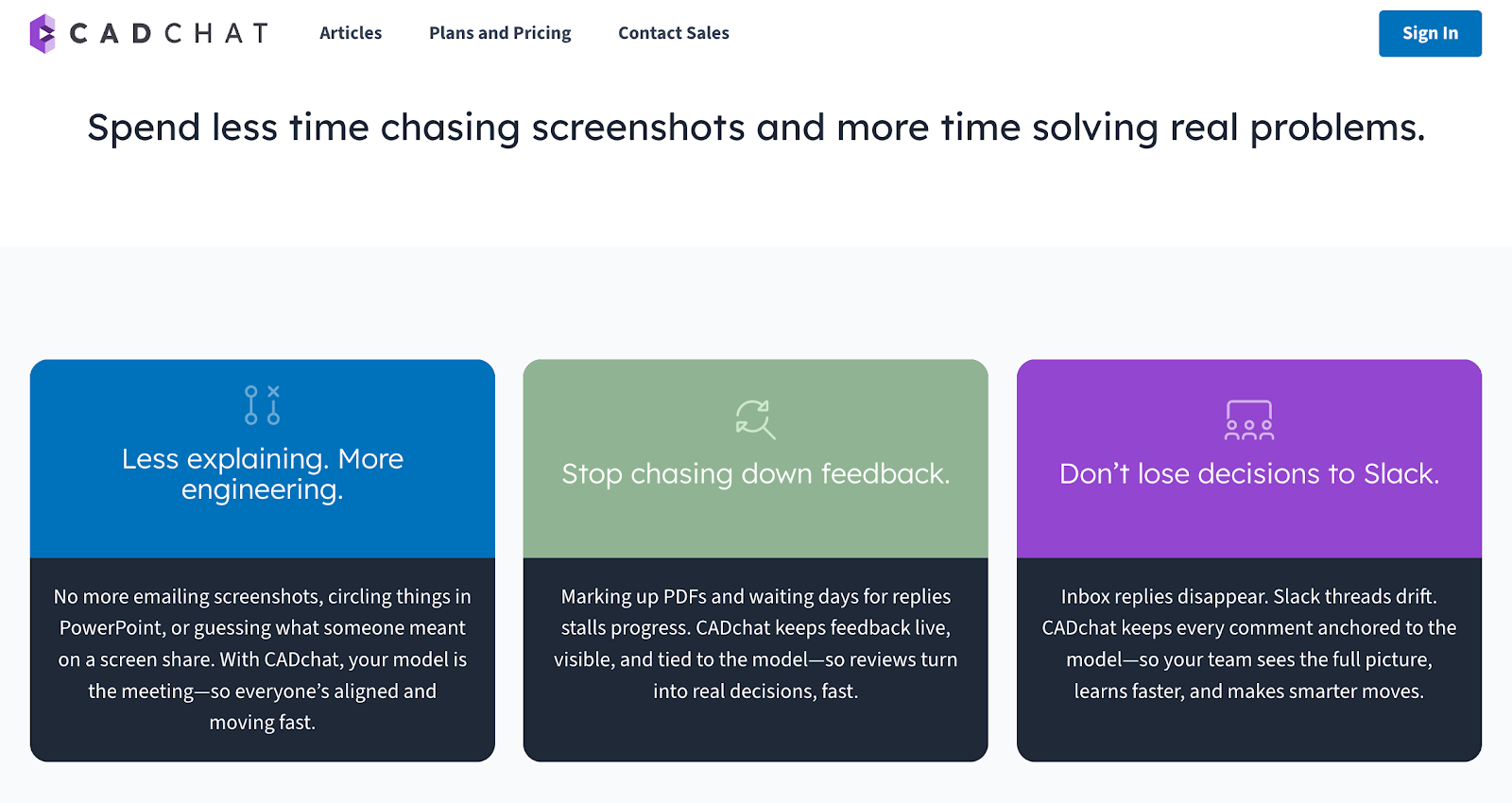
Task: Click the paragraph about Slack threads drifting
Action: pos(1249,643)
